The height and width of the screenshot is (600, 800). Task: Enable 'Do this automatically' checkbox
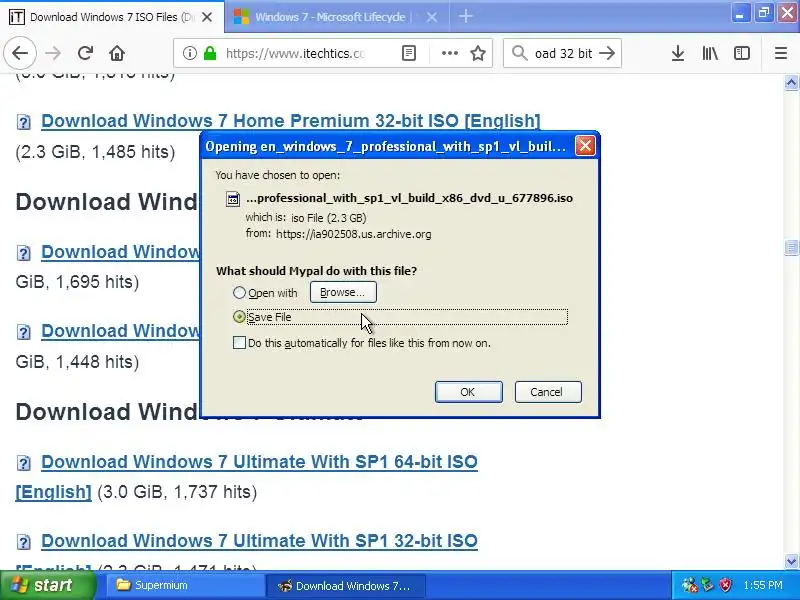pos(239,343)
